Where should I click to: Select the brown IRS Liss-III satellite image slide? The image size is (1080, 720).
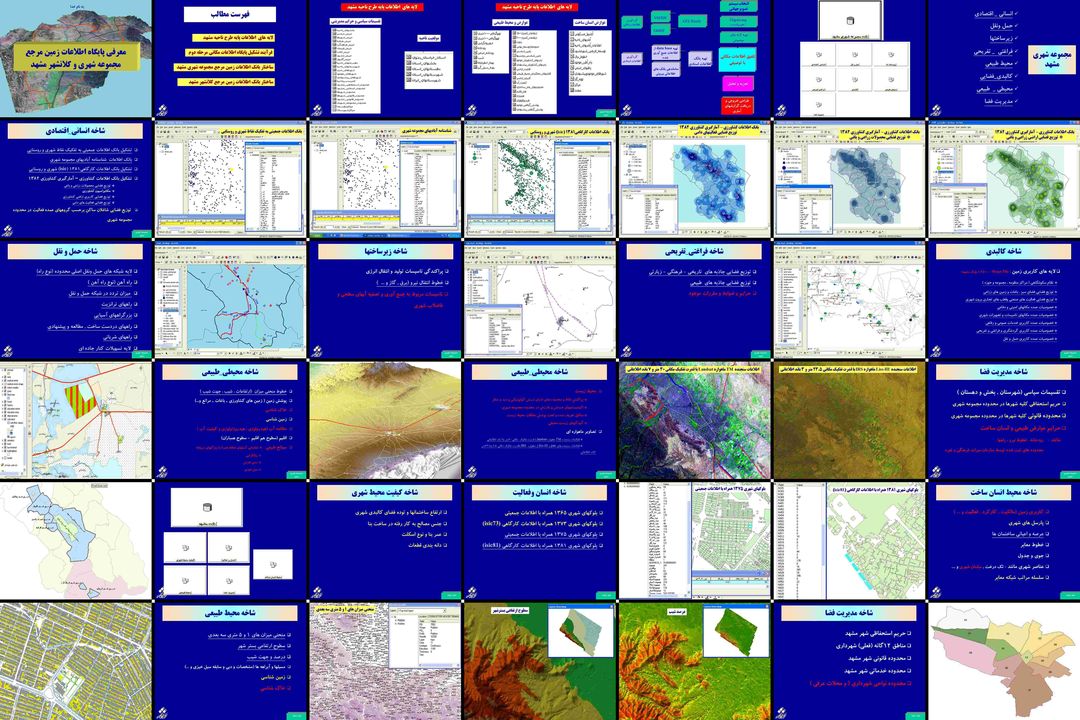tap(849, 420)
